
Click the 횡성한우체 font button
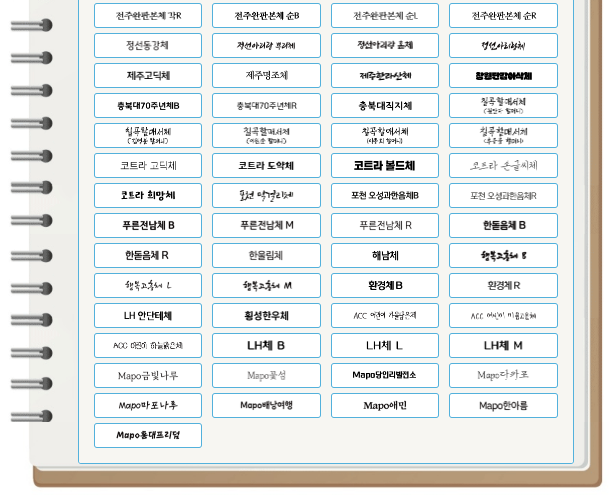266,316
